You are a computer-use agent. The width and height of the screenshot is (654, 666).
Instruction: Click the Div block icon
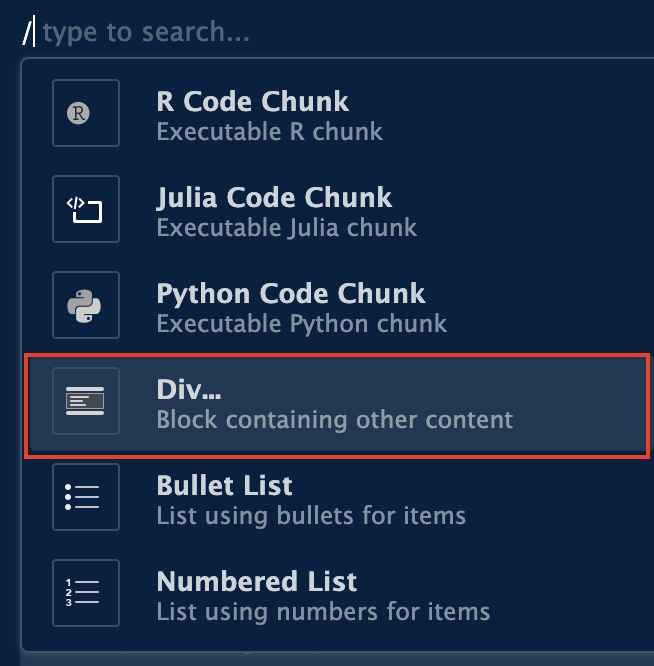(x=85, y=401)
